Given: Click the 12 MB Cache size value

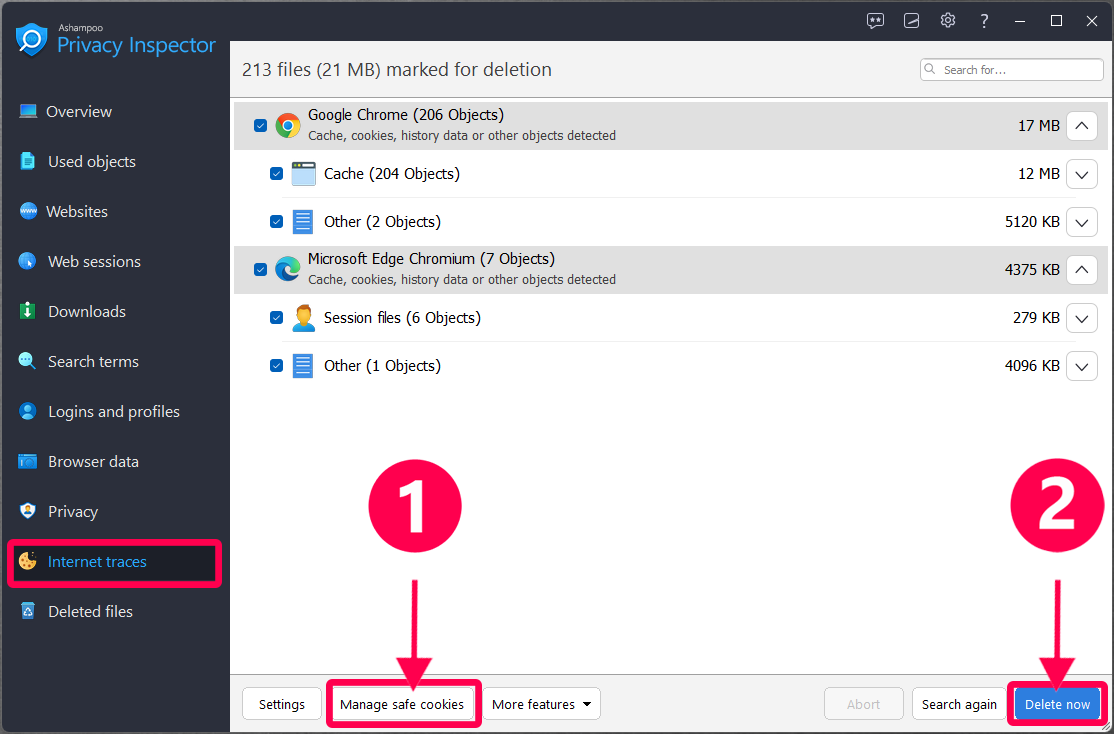Looking at the screenshot, I should (1039, 173).
